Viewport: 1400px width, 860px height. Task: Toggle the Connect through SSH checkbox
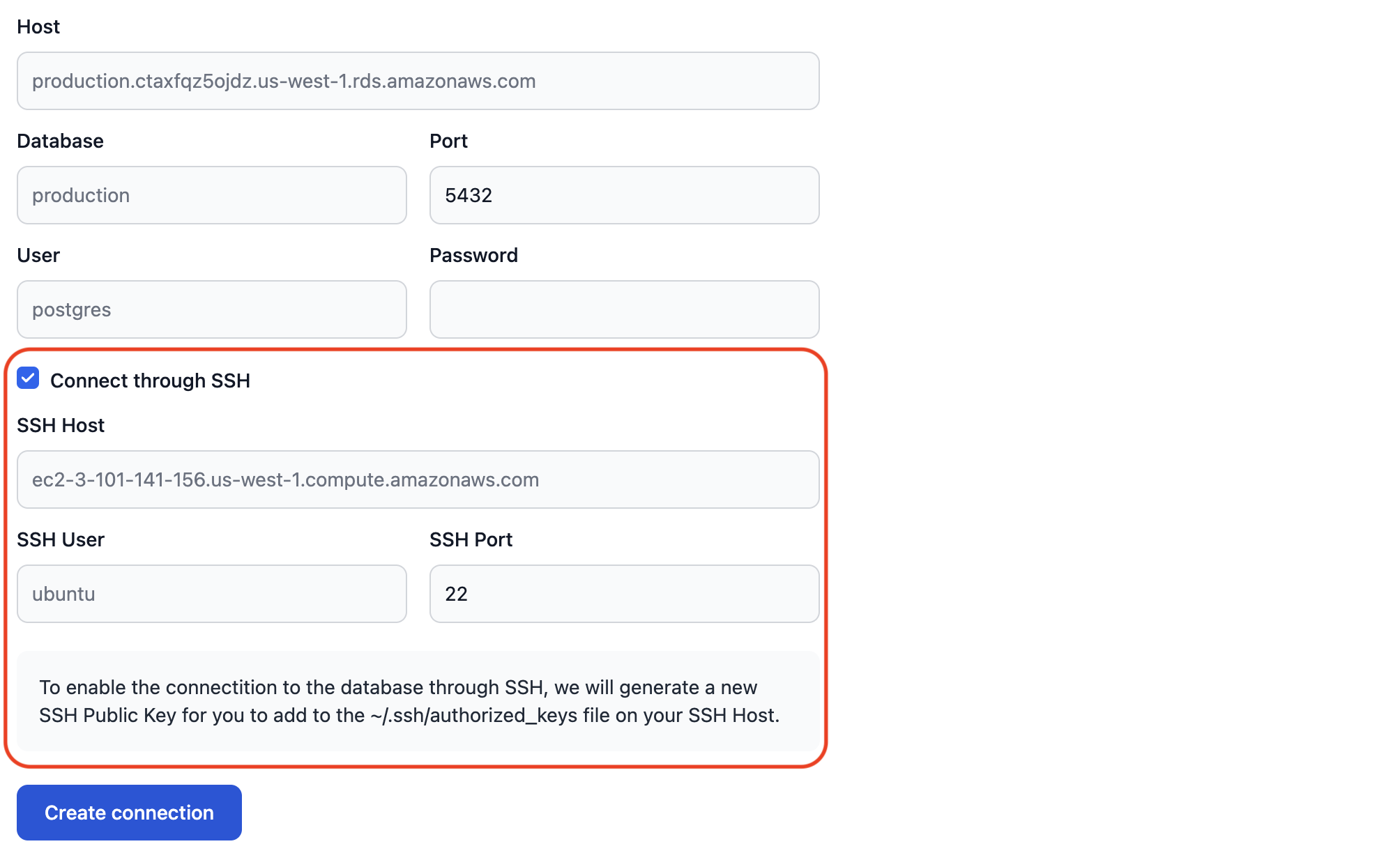[27, 379]
